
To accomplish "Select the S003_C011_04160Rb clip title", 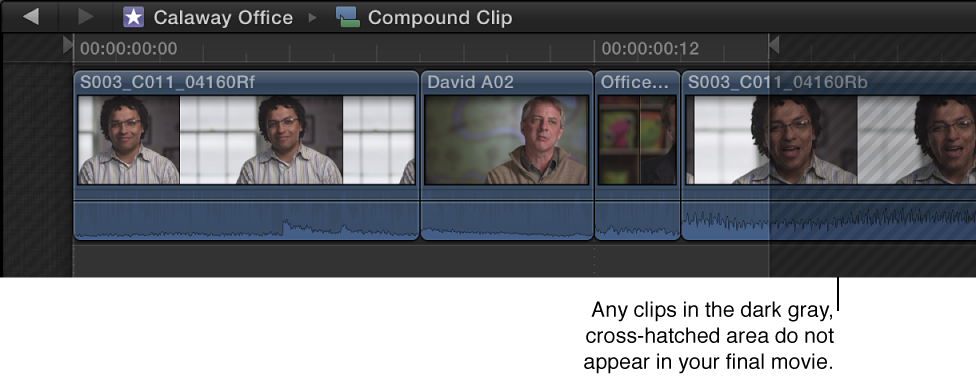I will [x=777, y=83].
